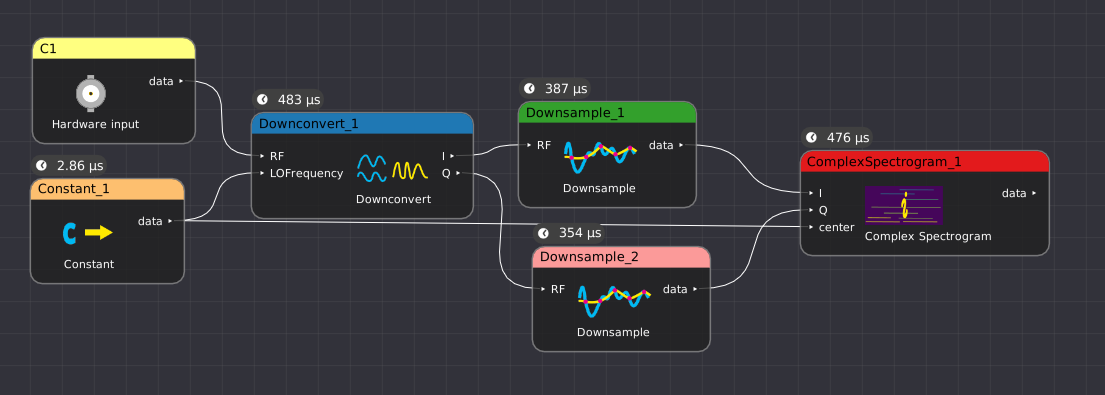
Task: Click the Complex Spectrogram thumbnail icon
Action: [x=903, y=205]
